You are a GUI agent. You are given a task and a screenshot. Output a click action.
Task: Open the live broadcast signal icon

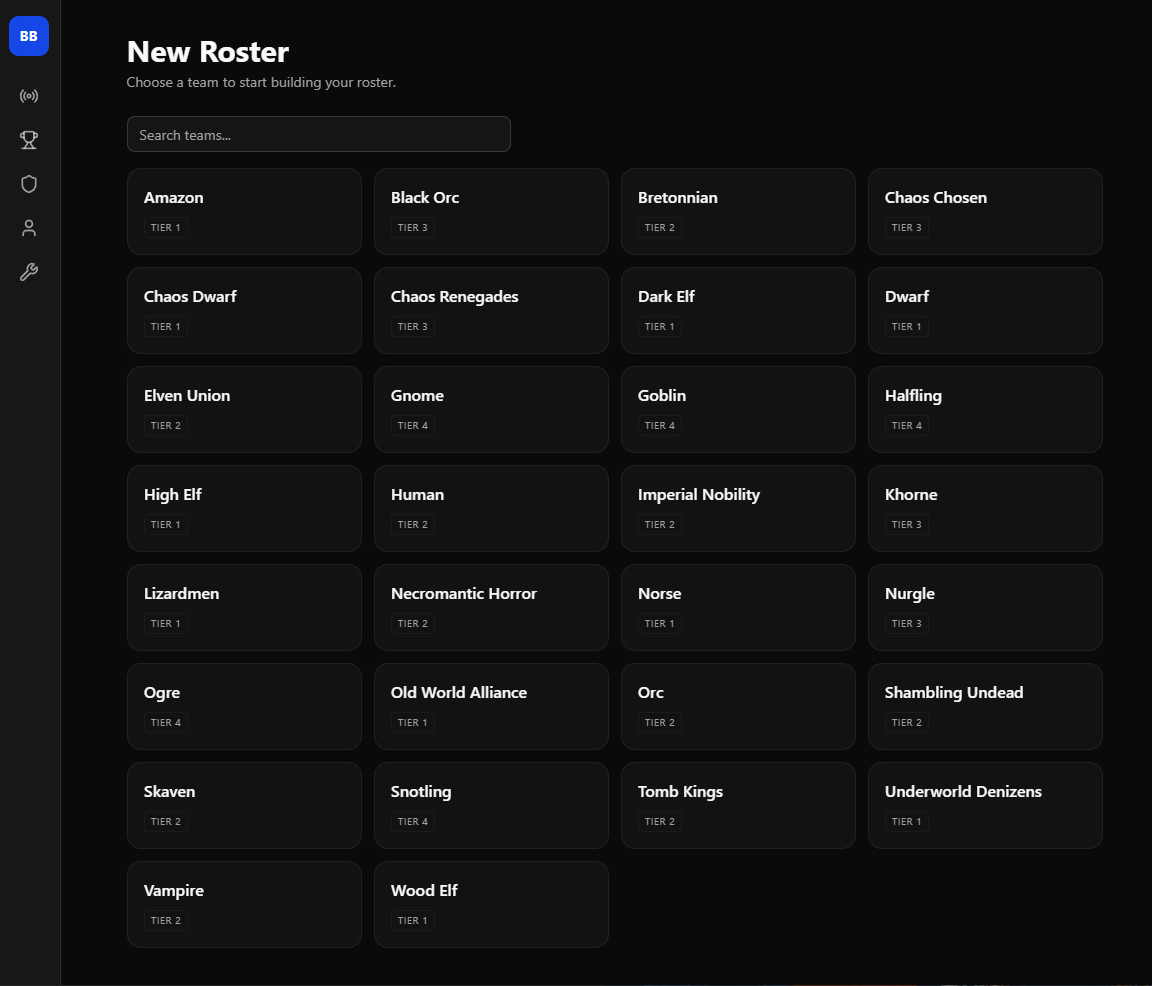[29, 96]
